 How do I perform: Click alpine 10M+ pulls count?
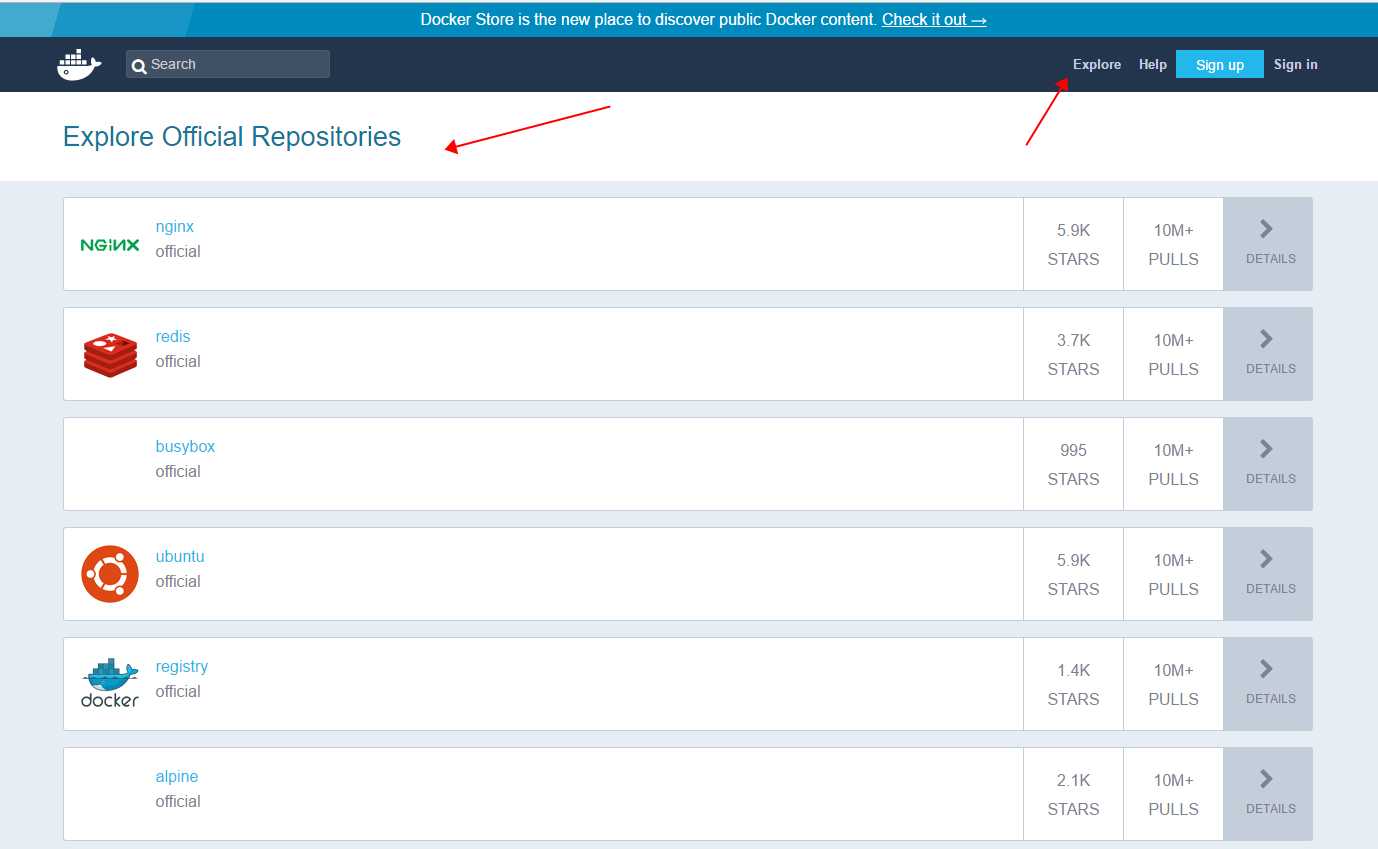click(1173, 781)
